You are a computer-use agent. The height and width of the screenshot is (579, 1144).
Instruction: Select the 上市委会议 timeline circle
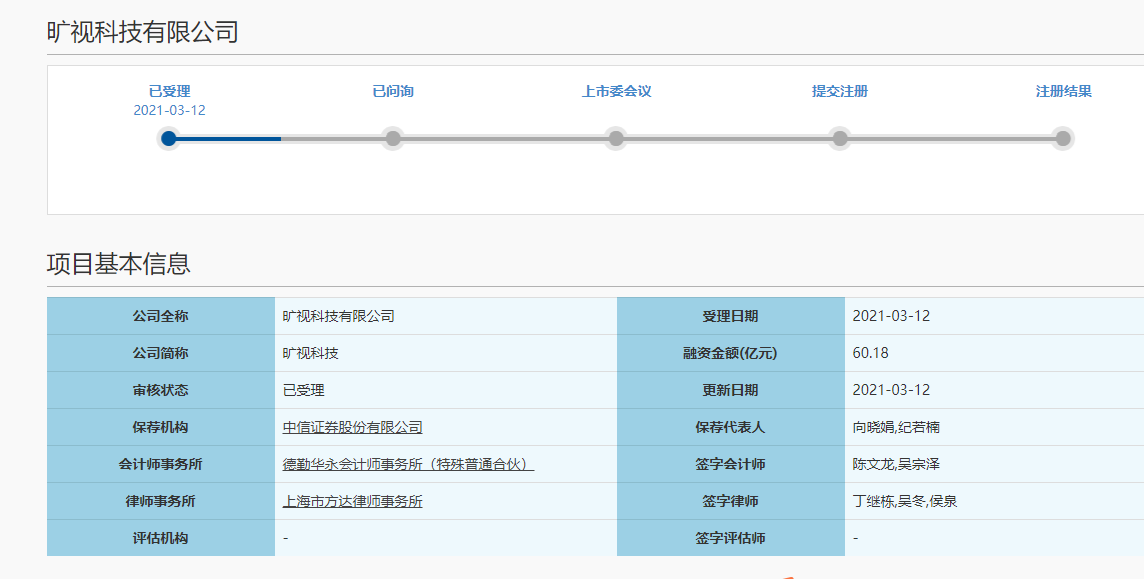coord(616,138)
